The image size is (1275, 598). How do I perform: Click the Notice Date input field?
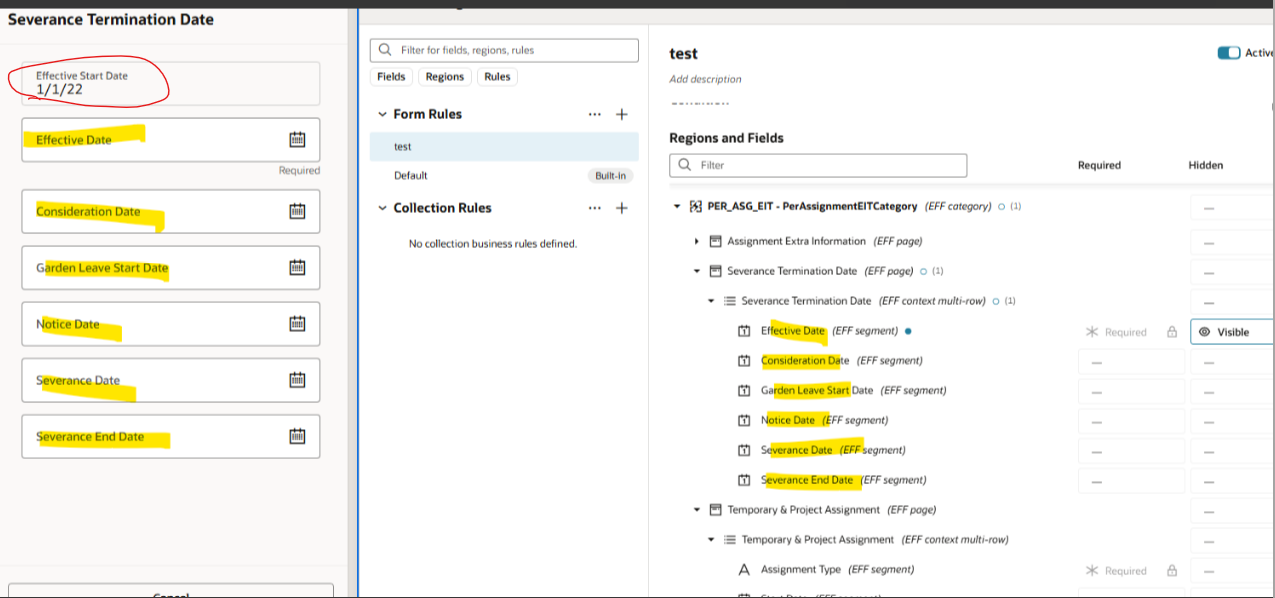170,323
